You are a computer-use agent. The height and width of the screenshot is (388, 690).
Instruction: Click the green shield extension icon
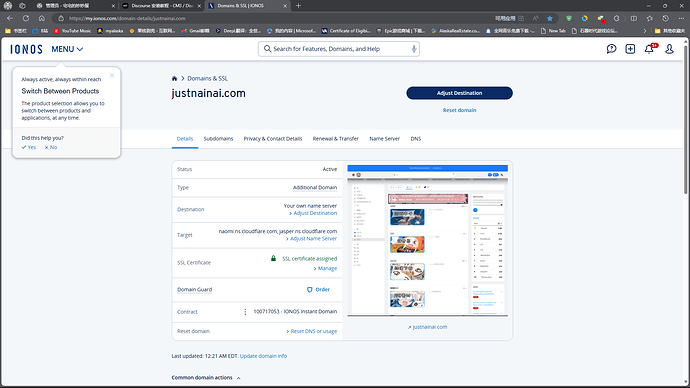[569, 18]
